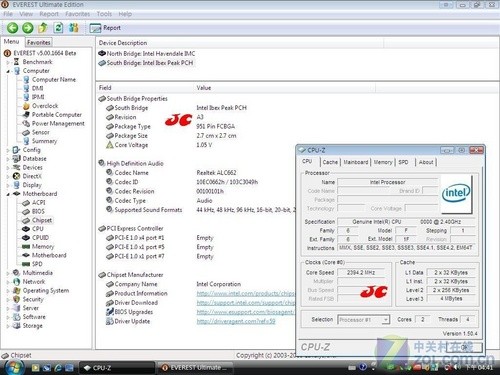The height and width of the screenshot is (375, 500).
Task: Select Overclock in the tree
Action: point(45,106)
